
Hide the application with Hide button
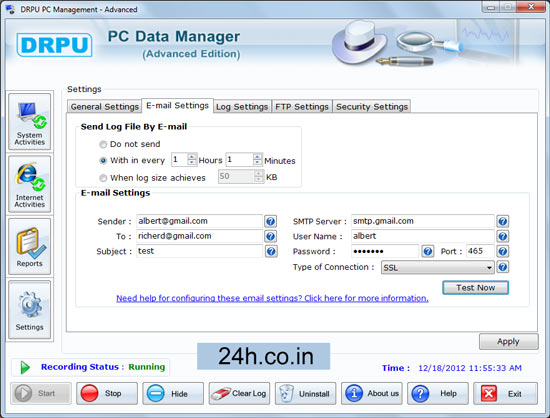(x=173, y=393)
